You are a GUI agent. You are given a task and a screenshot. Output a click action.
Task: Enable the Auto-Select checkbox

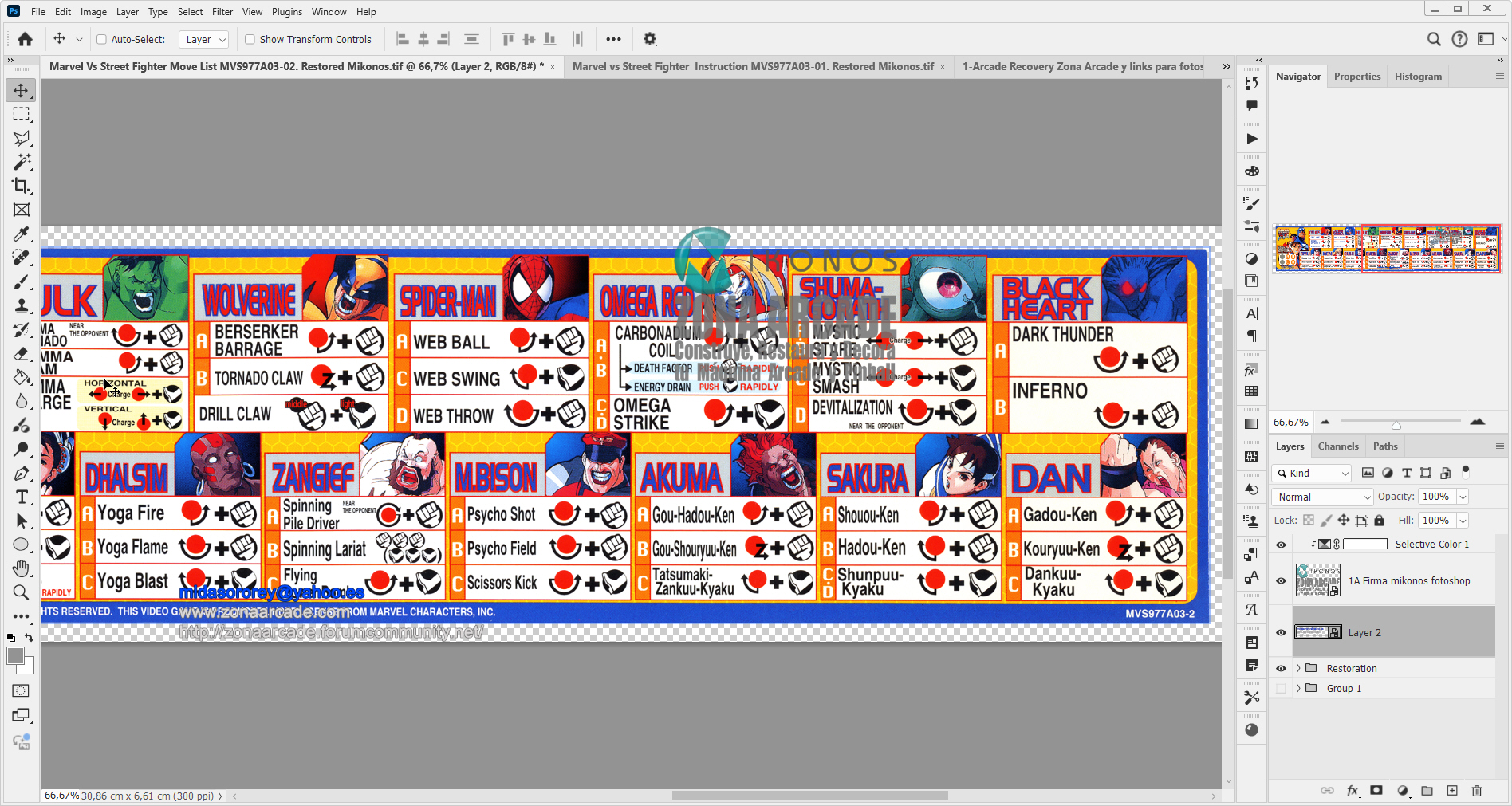(102, 39)
